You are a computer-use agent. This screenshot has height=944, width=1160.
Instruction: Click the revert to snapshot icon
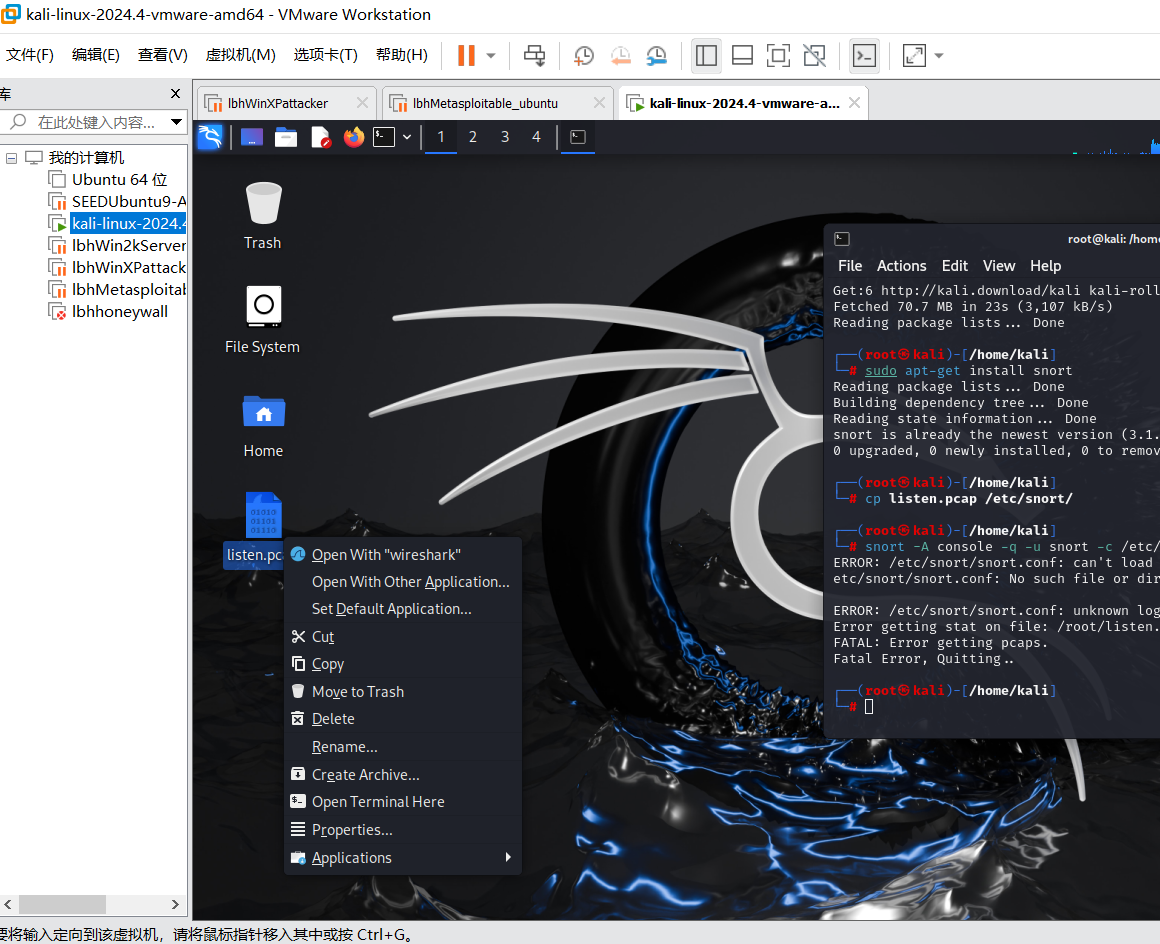pyautogui.click(x=620, y=55)
